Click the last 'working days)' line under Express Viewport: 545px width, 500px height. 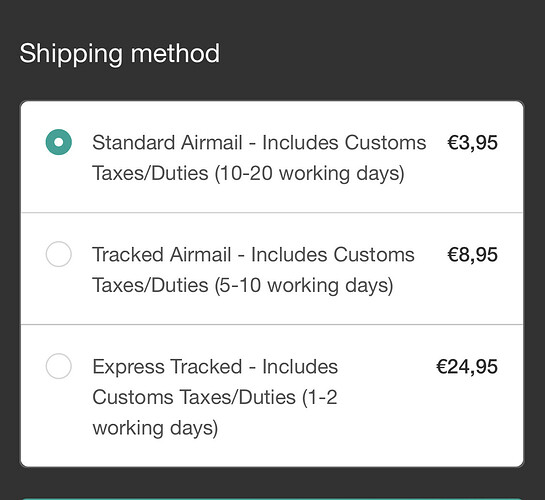click(155, 428)
